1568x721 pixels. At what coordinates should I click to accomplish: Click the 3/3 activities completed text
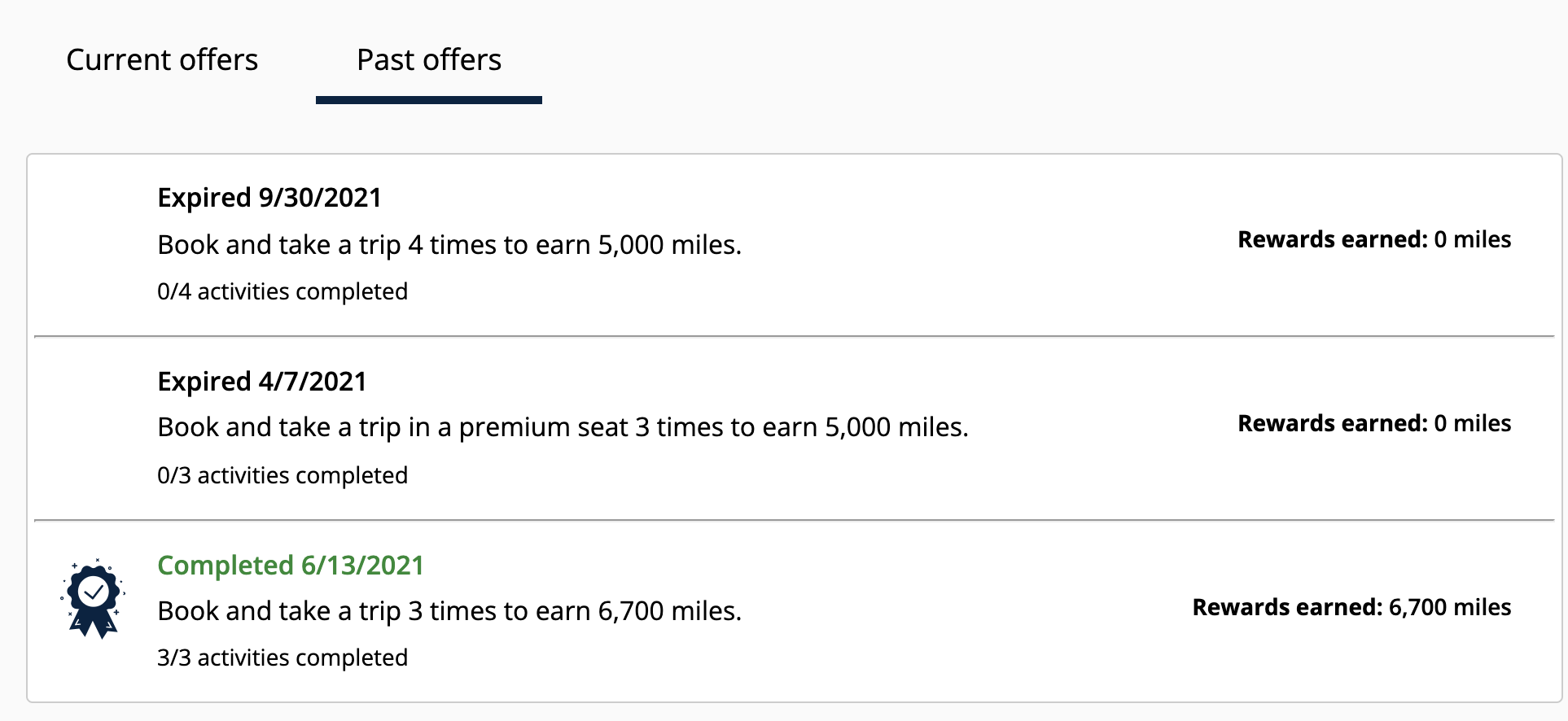click(283, 658)
